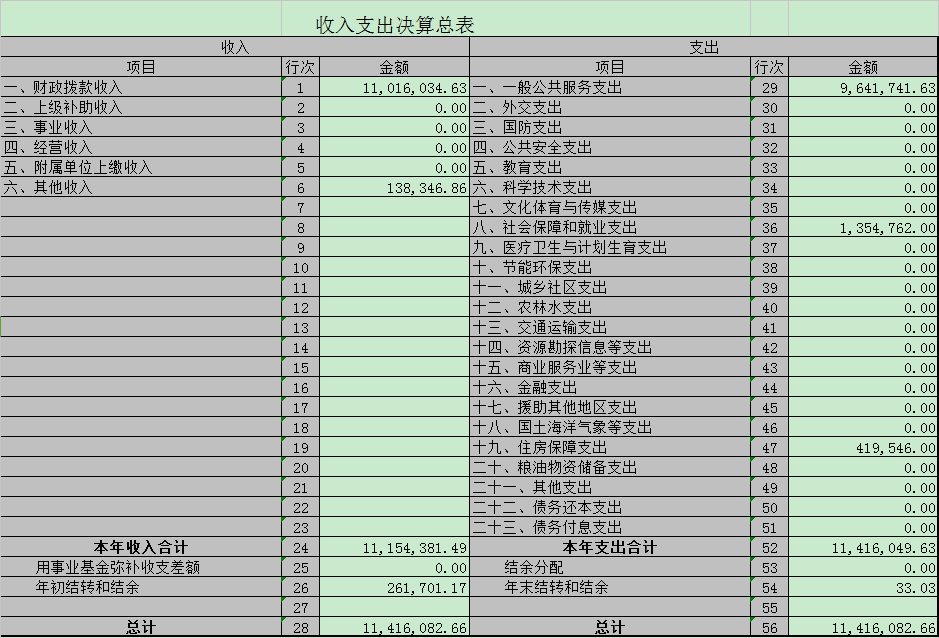Click the 收入 section header cell

tap(235, 47)
